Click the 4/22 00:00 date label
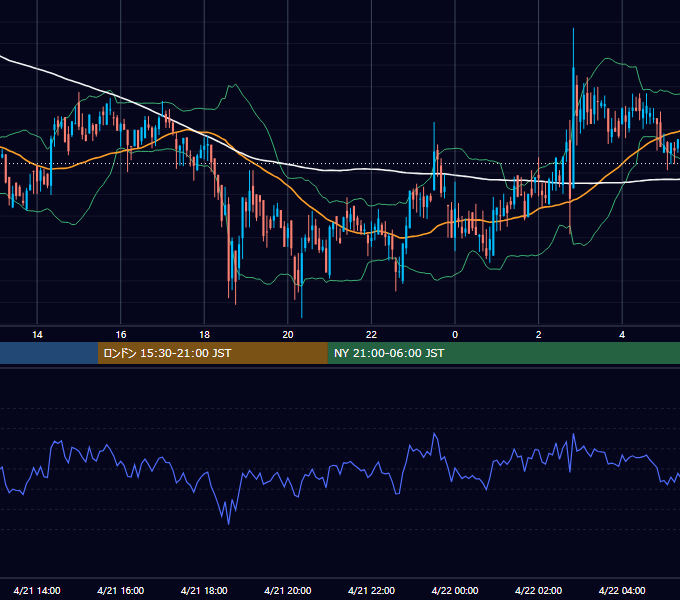 point(455,590)
